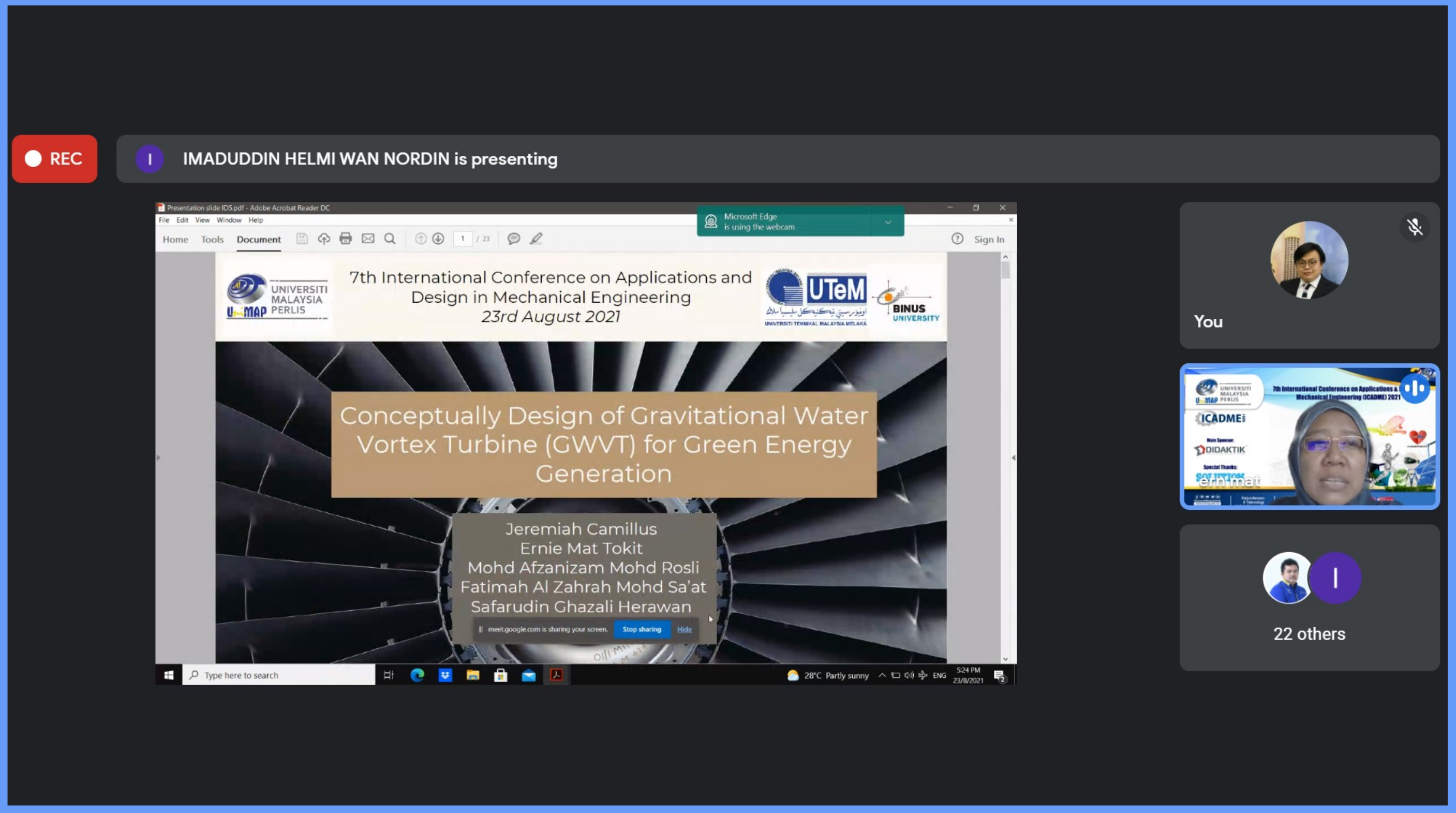The image size is (1456, 813).
Task: Click the upload to cloud icon
Action: (323, 239)
